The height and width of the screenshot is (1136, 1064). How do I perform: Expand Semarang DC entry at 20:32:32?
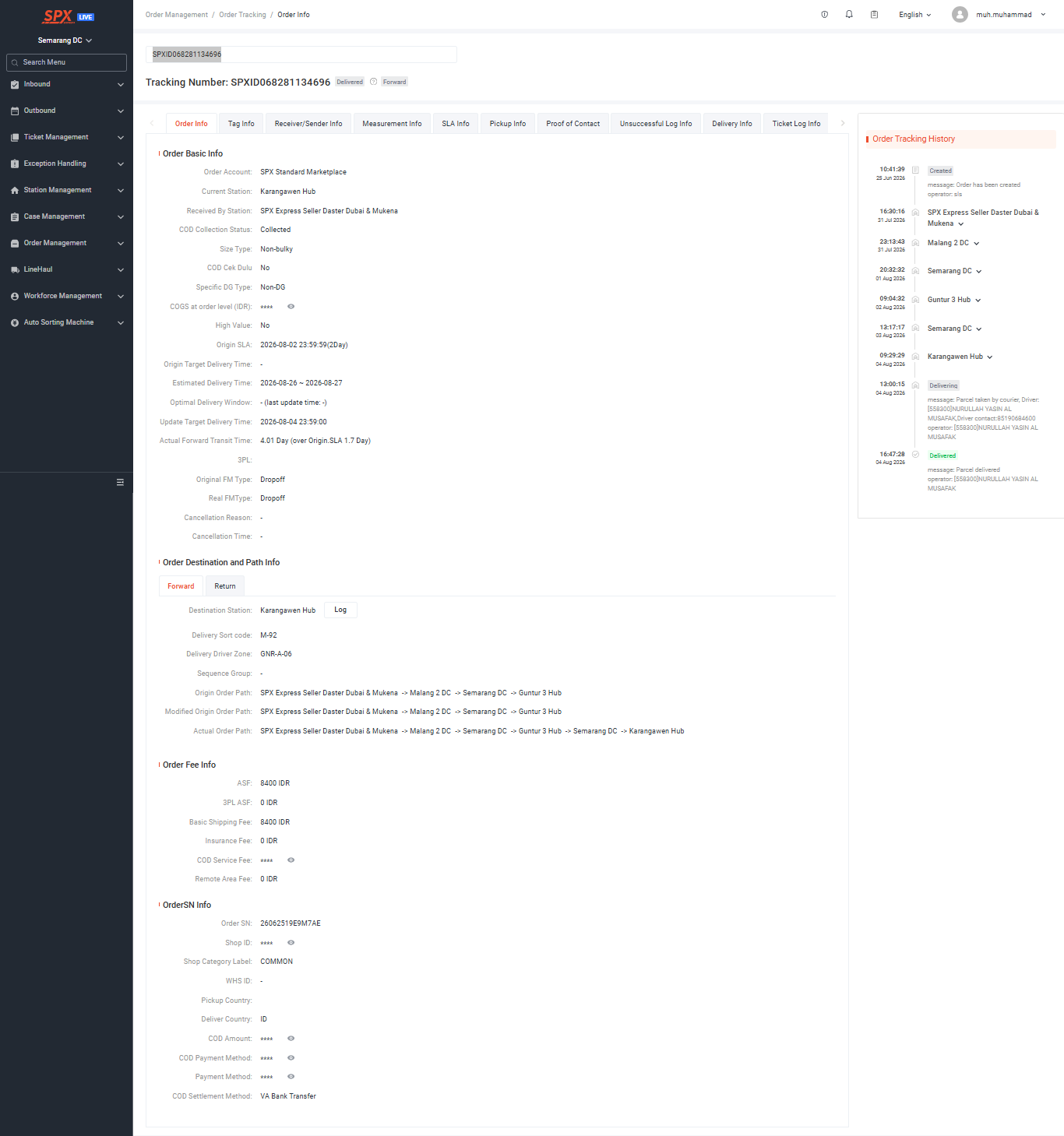point(979,272)
